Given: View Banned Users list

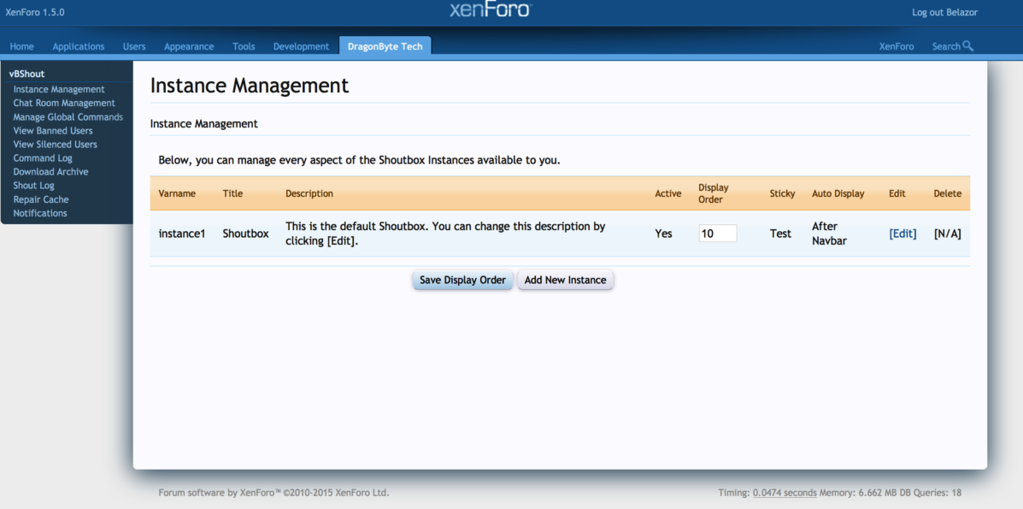Looking at the screenshot, I should pyautogui.click(x=53, y=131).
